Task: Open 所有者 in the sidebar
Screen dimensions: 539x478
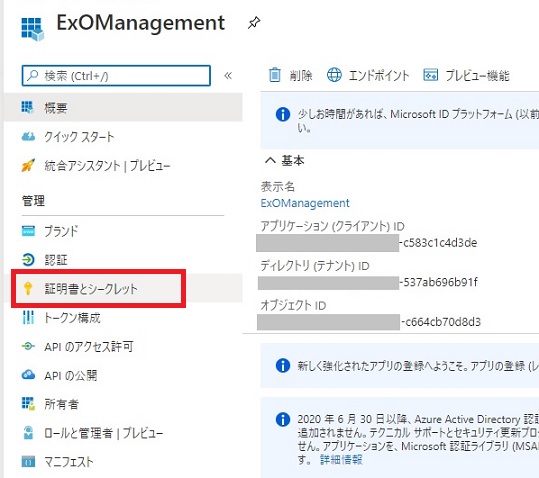Action: click(62, 404)
